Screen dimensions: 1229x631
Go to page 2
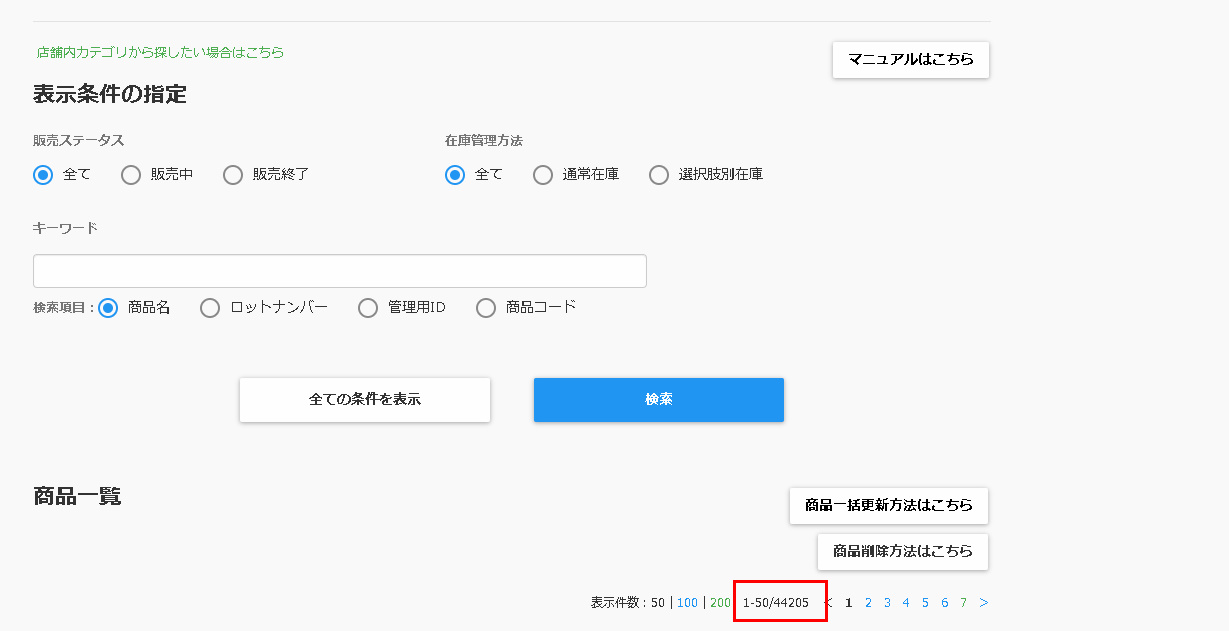tap(868, 603)
